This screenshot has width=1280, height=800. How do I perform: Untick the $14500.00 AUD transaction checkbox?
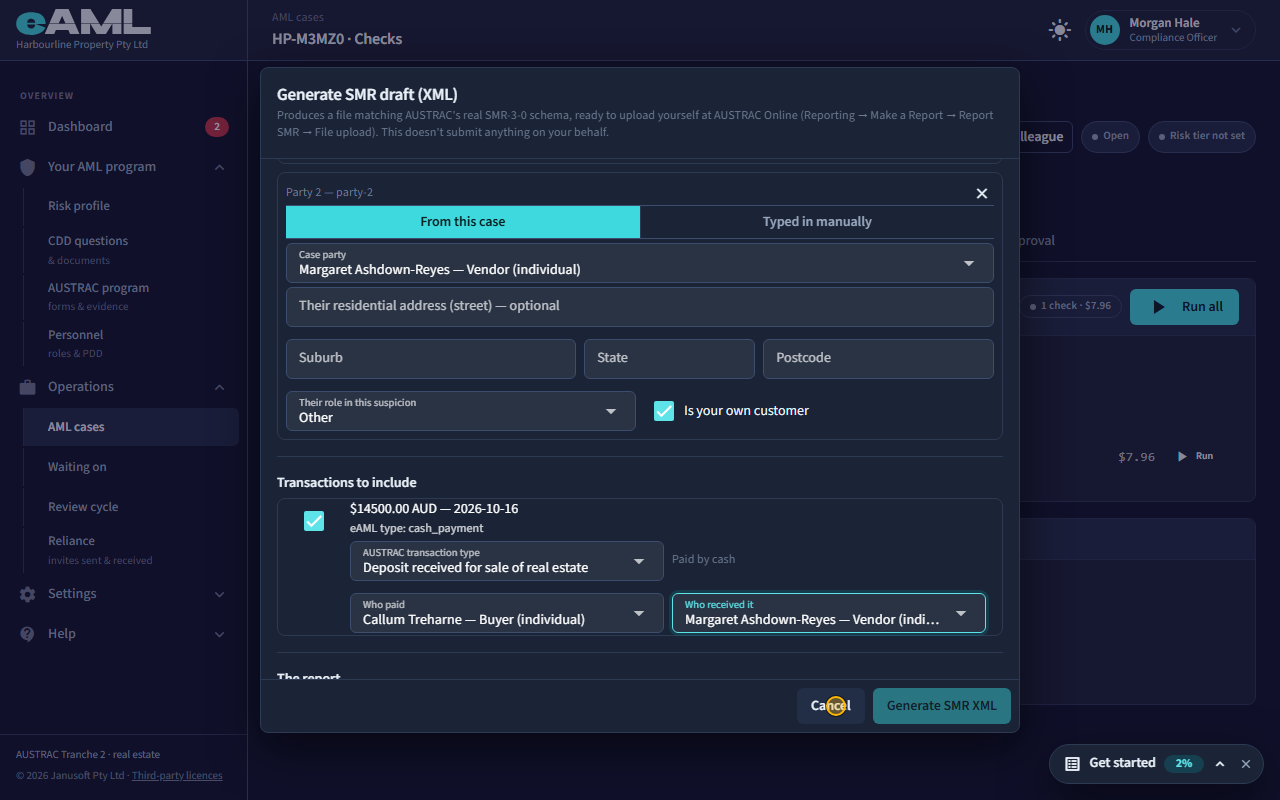pos(314,521)
